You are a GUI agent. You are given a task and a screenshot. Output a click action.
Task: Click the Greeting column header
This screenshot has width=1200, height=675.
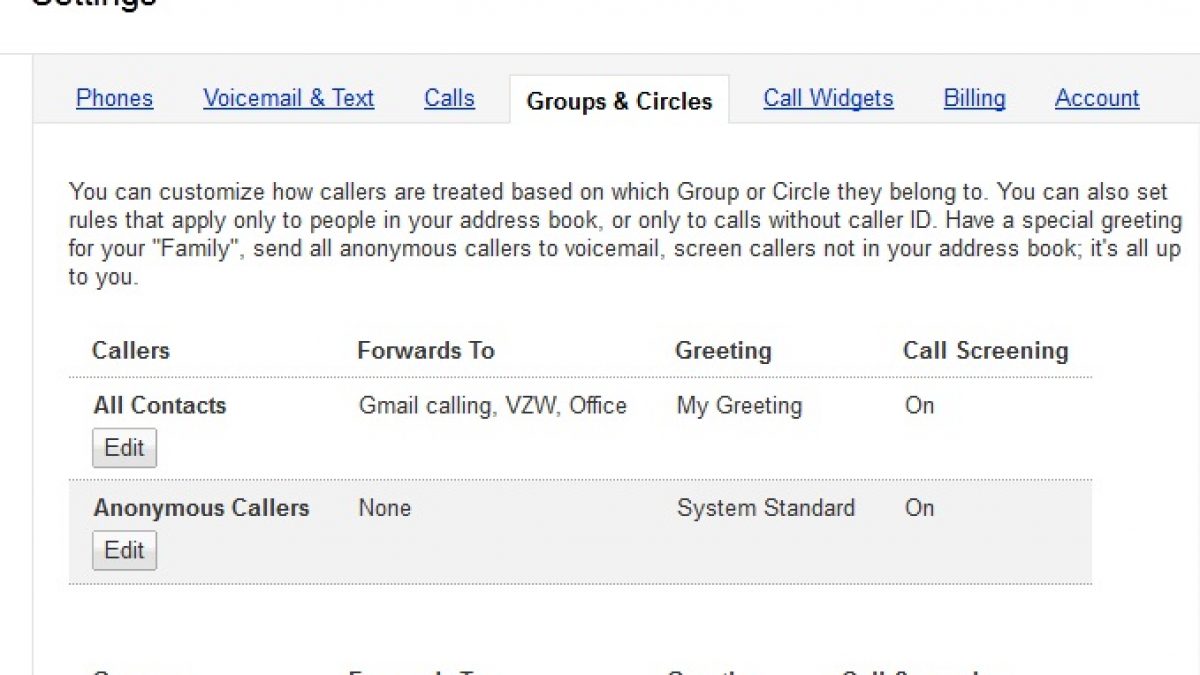tap(723, 351)
